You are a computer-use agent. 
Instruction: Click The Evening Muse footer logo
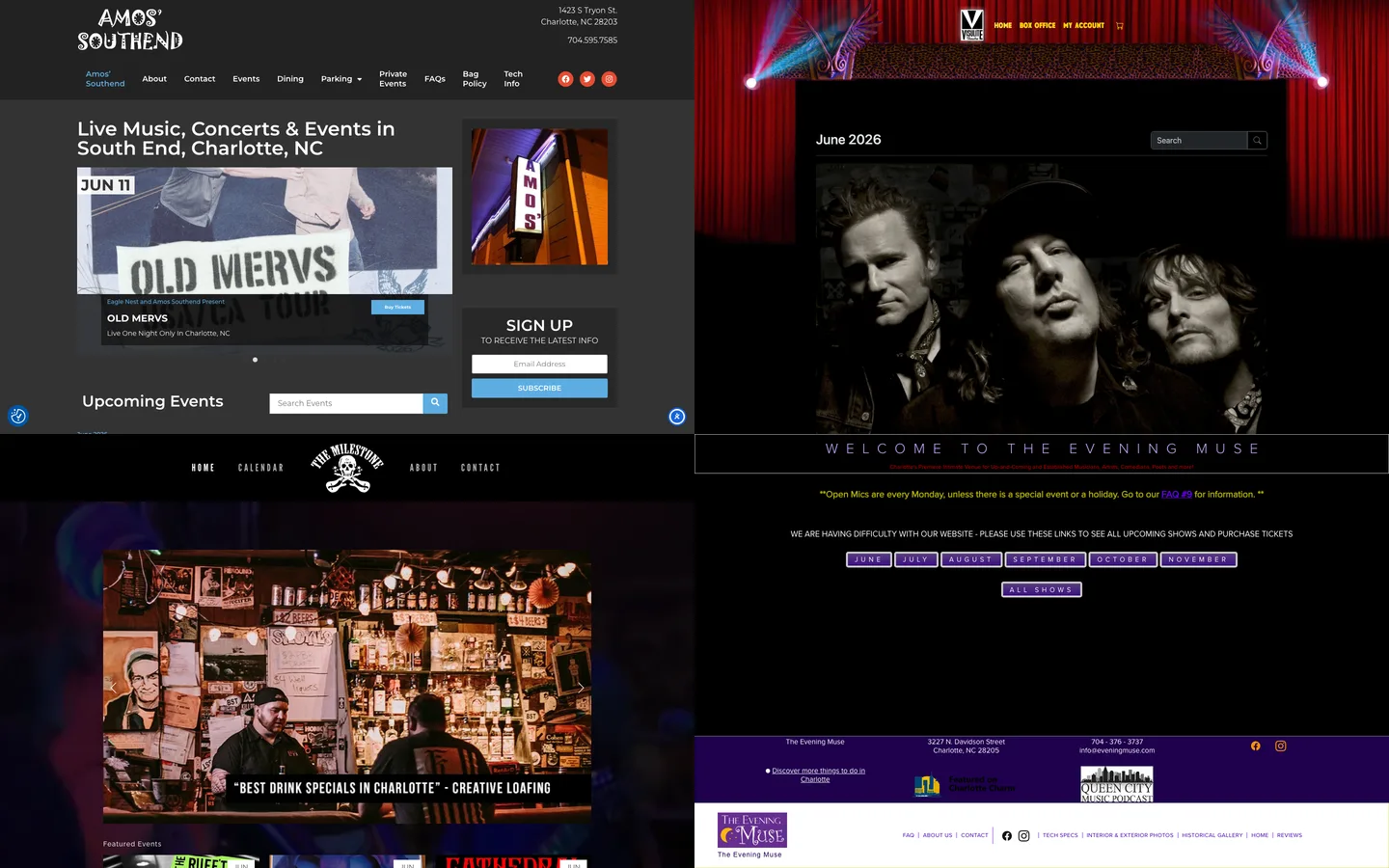pyautogui.click(x=752, y=830)
